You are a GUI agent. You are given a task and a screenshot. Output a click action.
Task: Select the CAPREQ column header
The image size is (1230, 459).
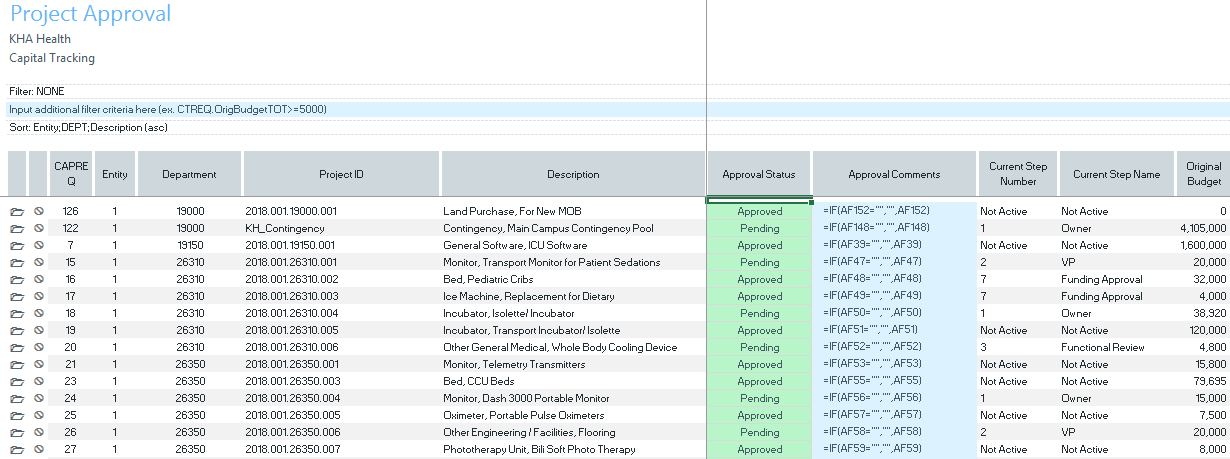point(71,174)
